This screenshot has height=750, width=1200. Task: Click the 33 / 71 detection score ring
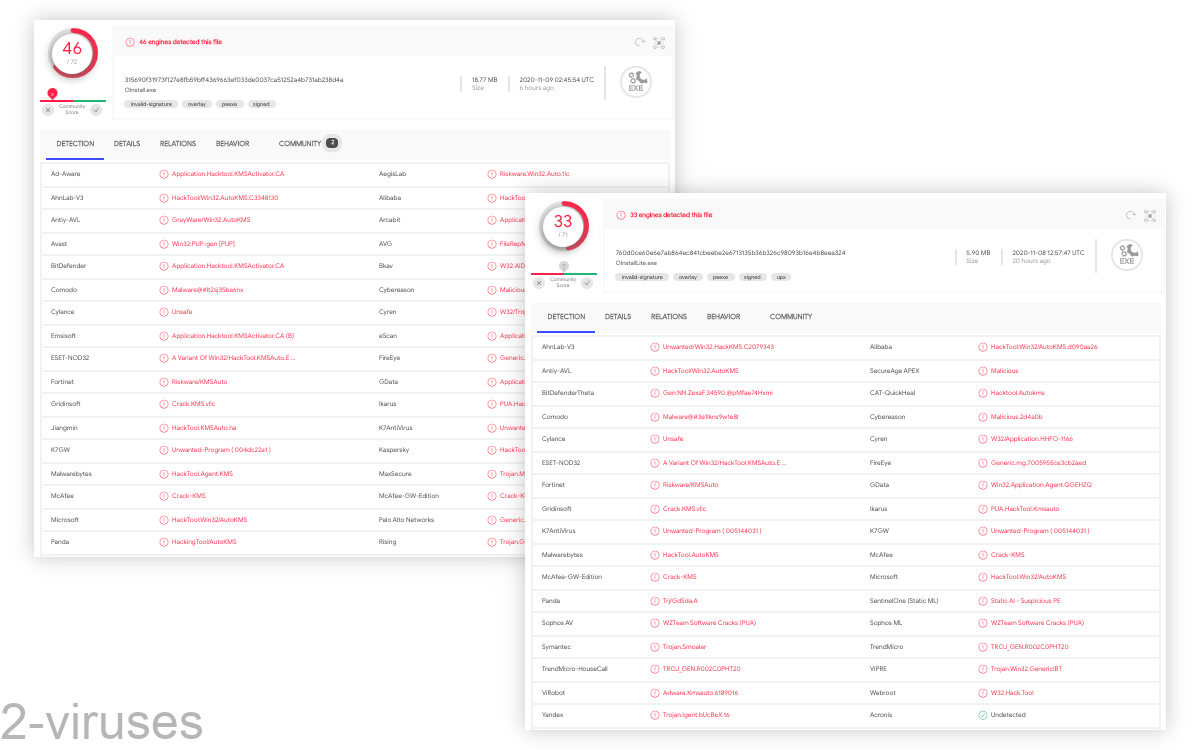563,225
